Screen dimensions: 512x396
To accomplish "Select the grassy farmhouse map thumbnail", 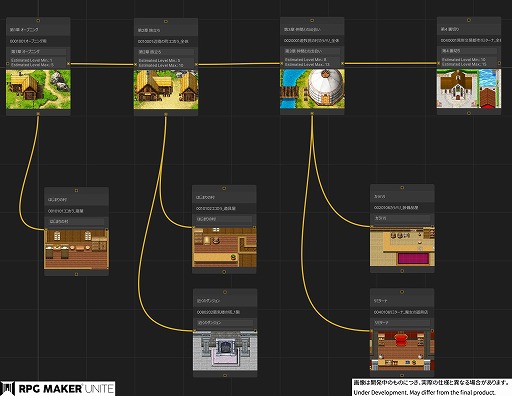I will [38, 89].
